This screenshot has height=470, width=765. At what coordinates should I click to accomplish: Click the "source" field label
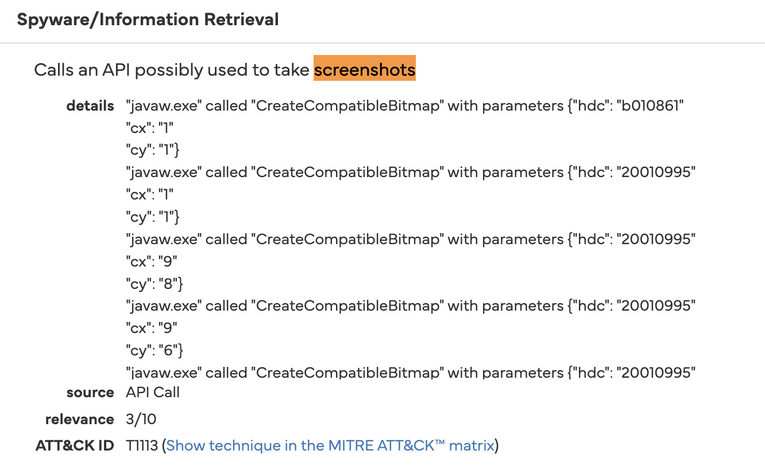(90, 392)
